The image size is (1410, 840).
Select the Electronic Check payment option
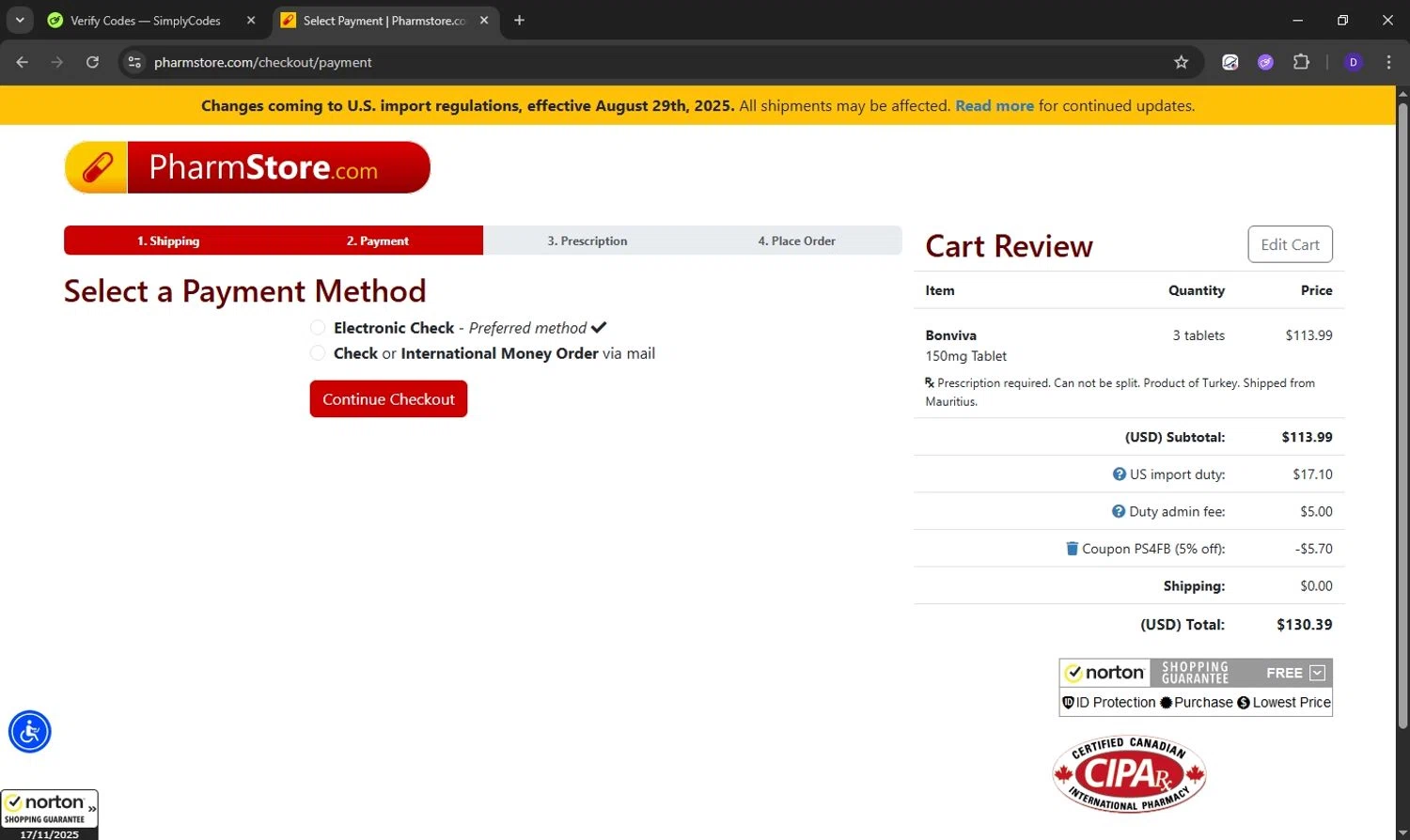[318, 328]
